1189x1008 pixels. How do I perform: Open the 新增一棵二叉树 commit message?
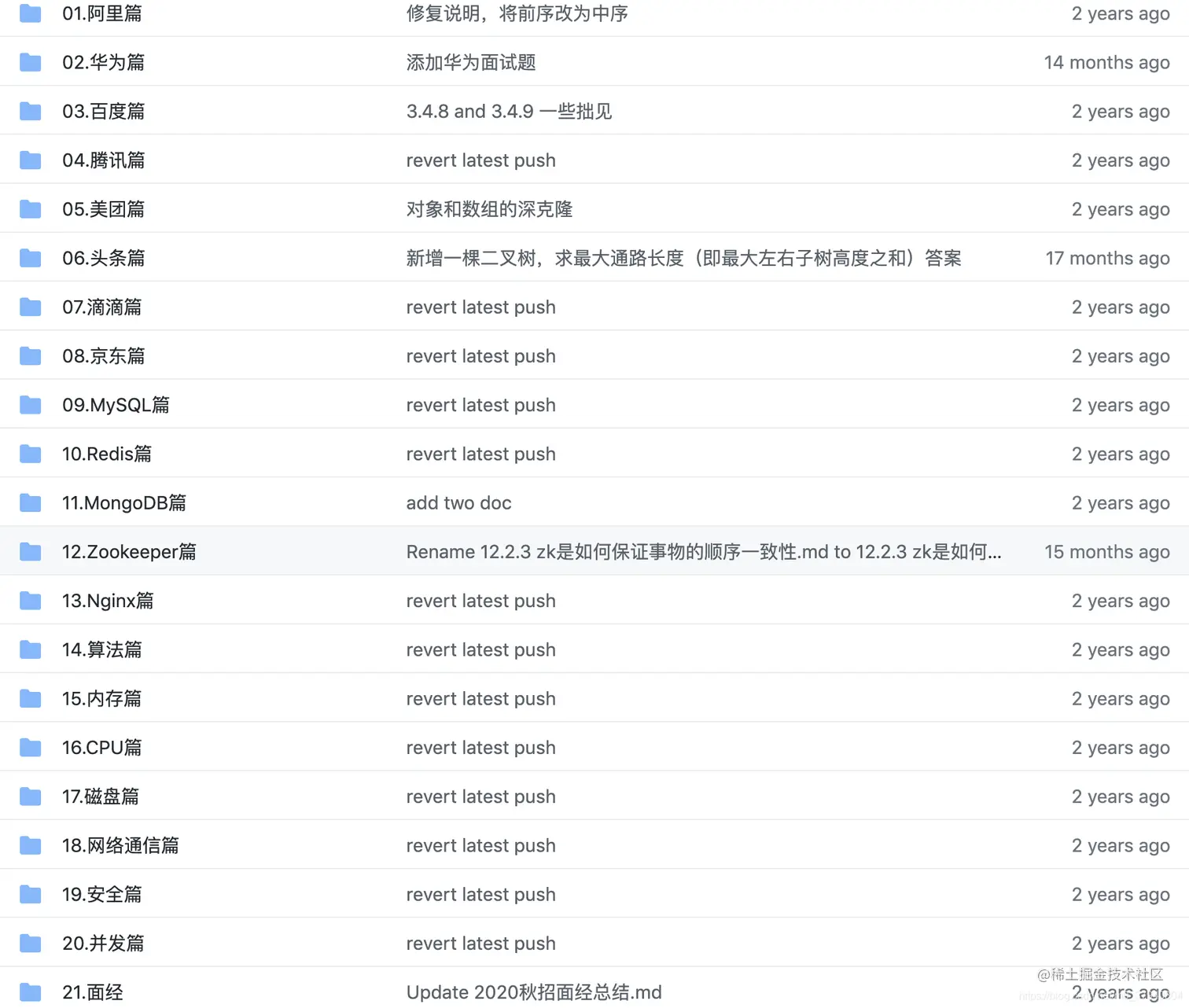683,258
